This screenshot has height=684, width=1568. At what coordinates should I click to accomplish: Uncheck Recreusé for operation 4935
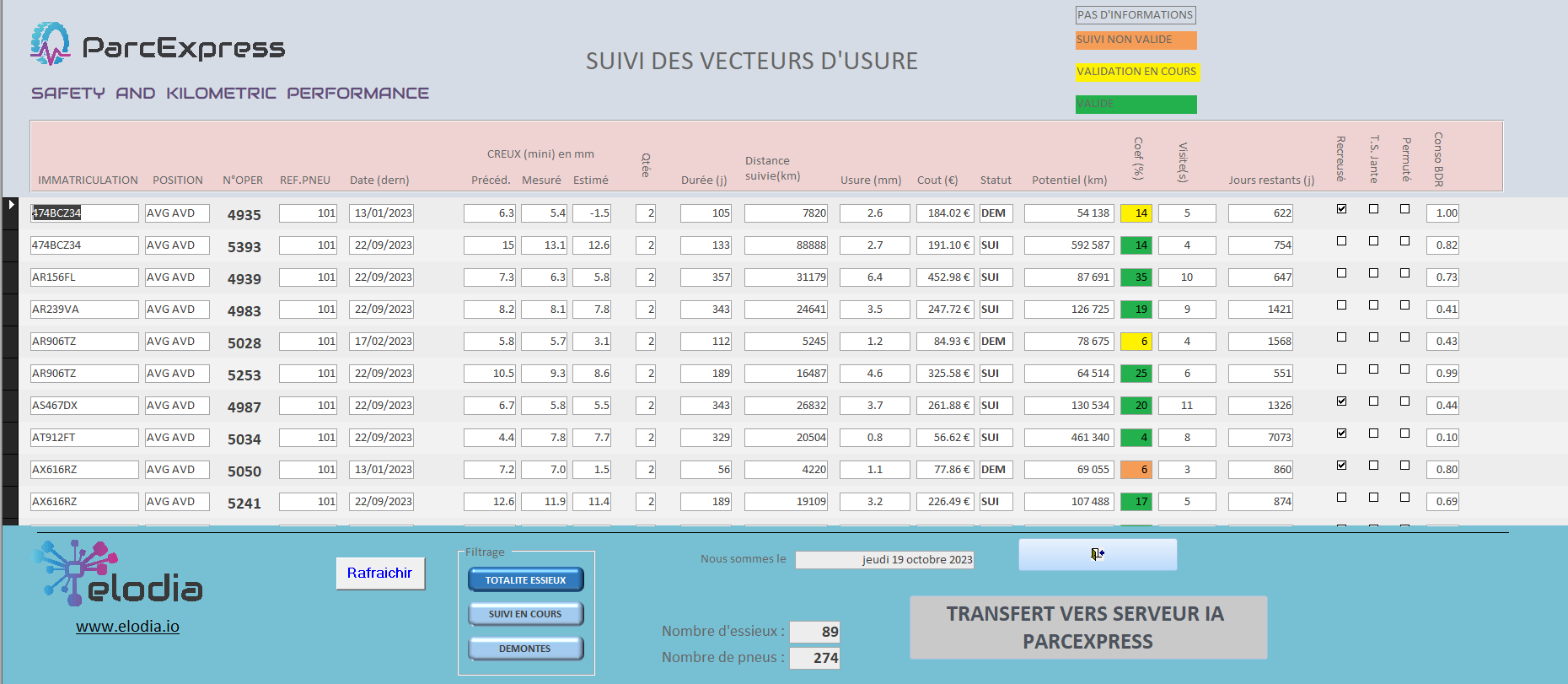click(x=1341, y=209)
